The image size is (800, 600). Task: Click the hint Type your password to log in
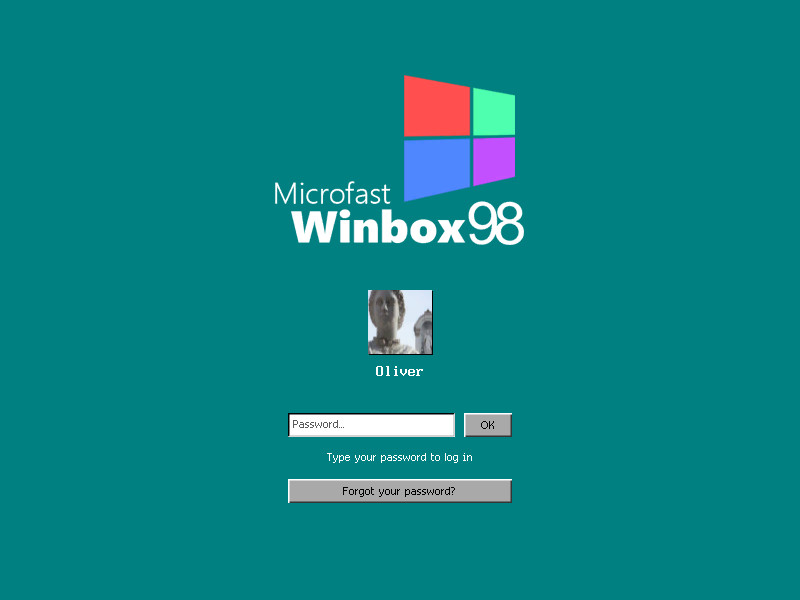(x=399, y=457)
